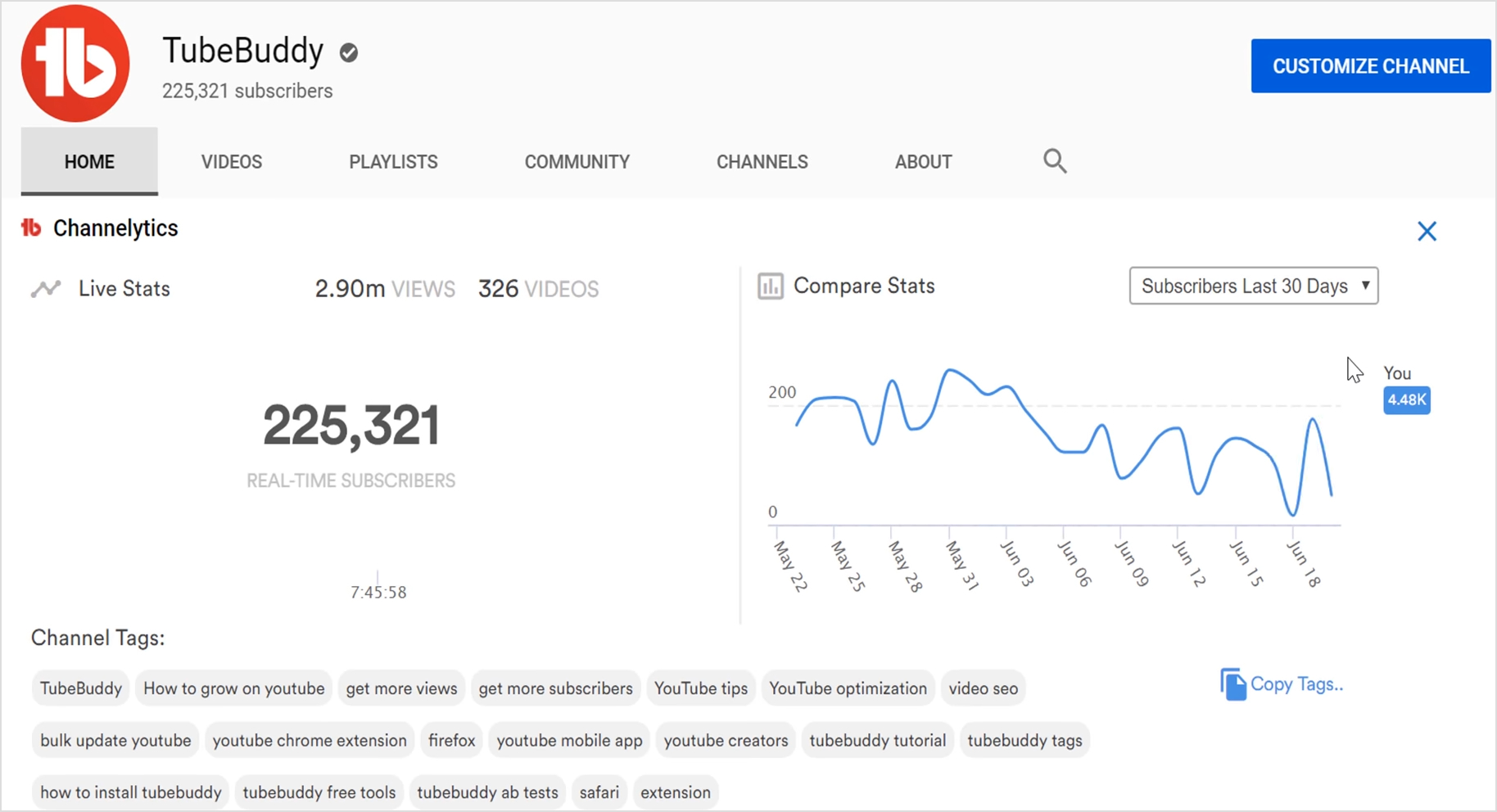Viewport: 1497px width, 812px height.
Task: Select the youtube mobile app tag
Action: pos(569,741)
